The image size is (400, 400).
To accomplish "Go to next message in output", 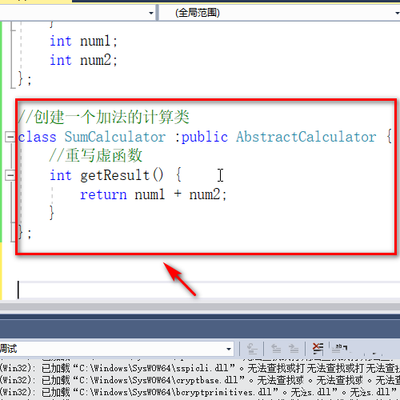I will pyautogui.click(x=293, y=349).
